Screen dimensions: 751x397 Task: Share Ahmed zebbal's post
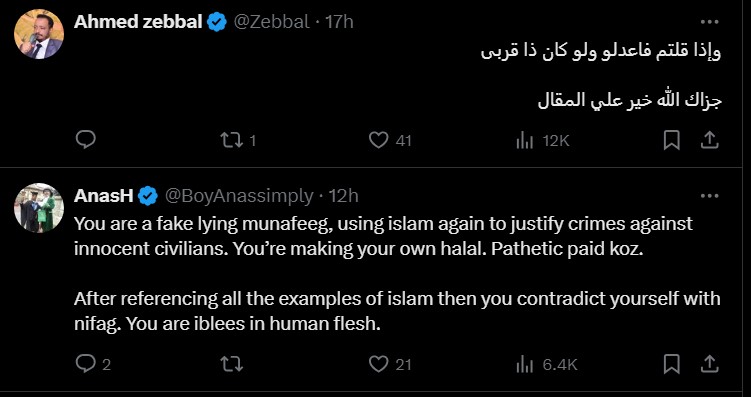click(710, 140)
